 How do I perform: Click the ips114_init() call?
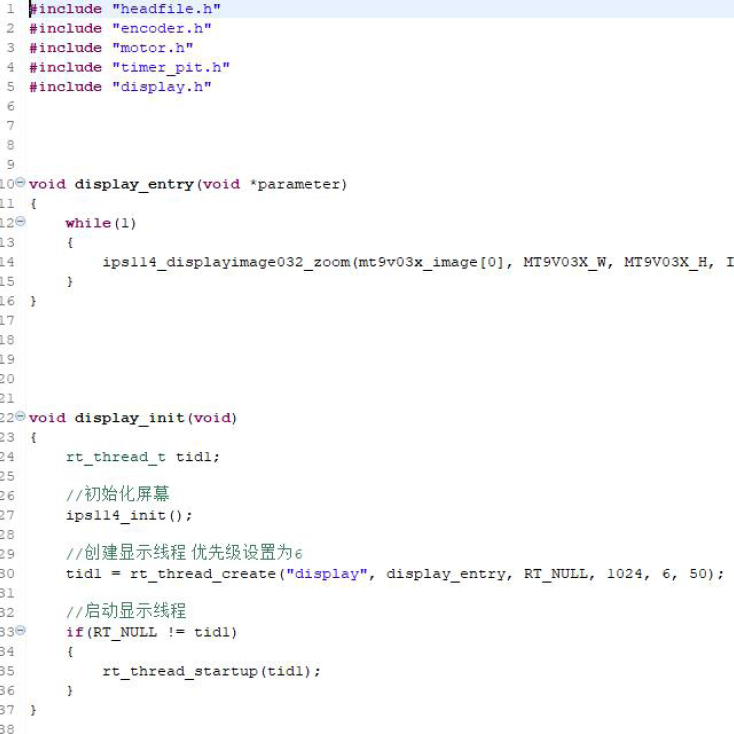(129, 515)
